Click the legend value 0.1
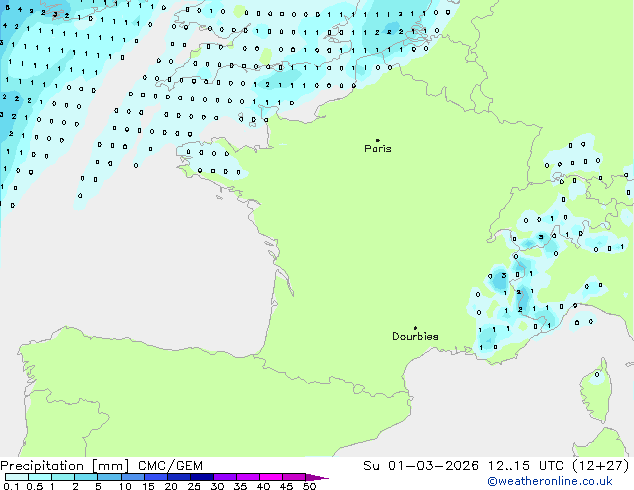This screenshot has height=490, width=634. pyautogui.click(x=11, y=486)
